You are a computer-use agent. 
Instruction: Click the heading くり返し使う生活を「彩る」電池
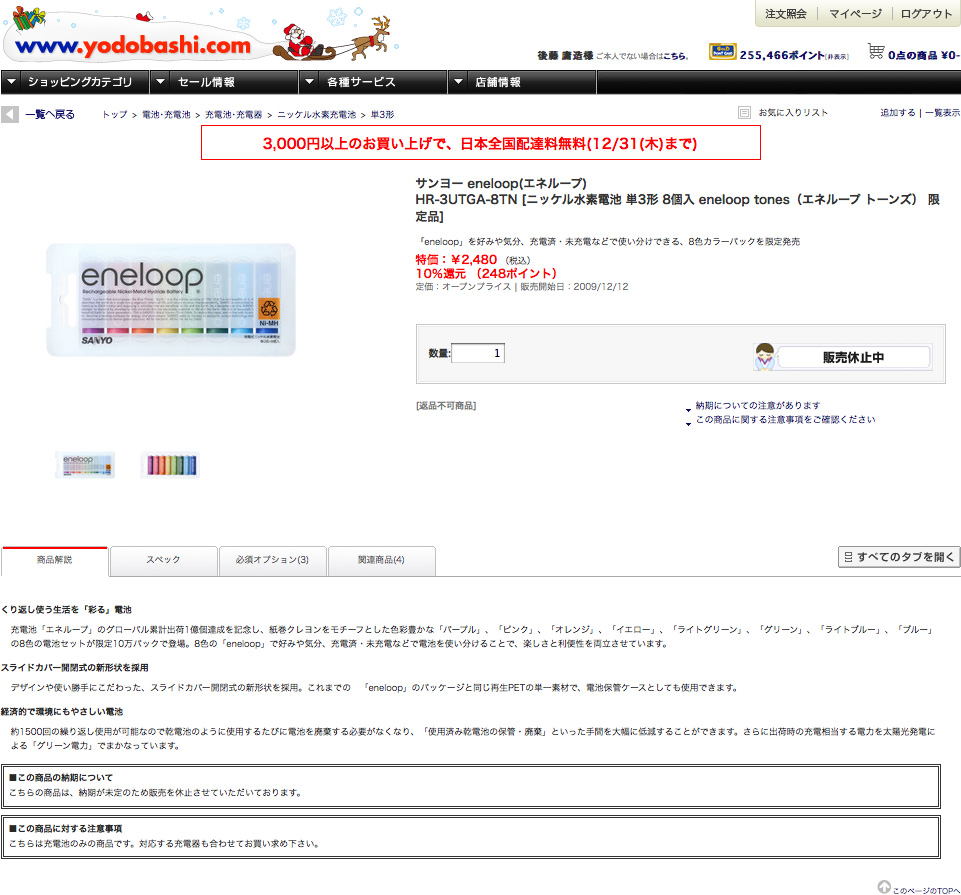(66, 609)
